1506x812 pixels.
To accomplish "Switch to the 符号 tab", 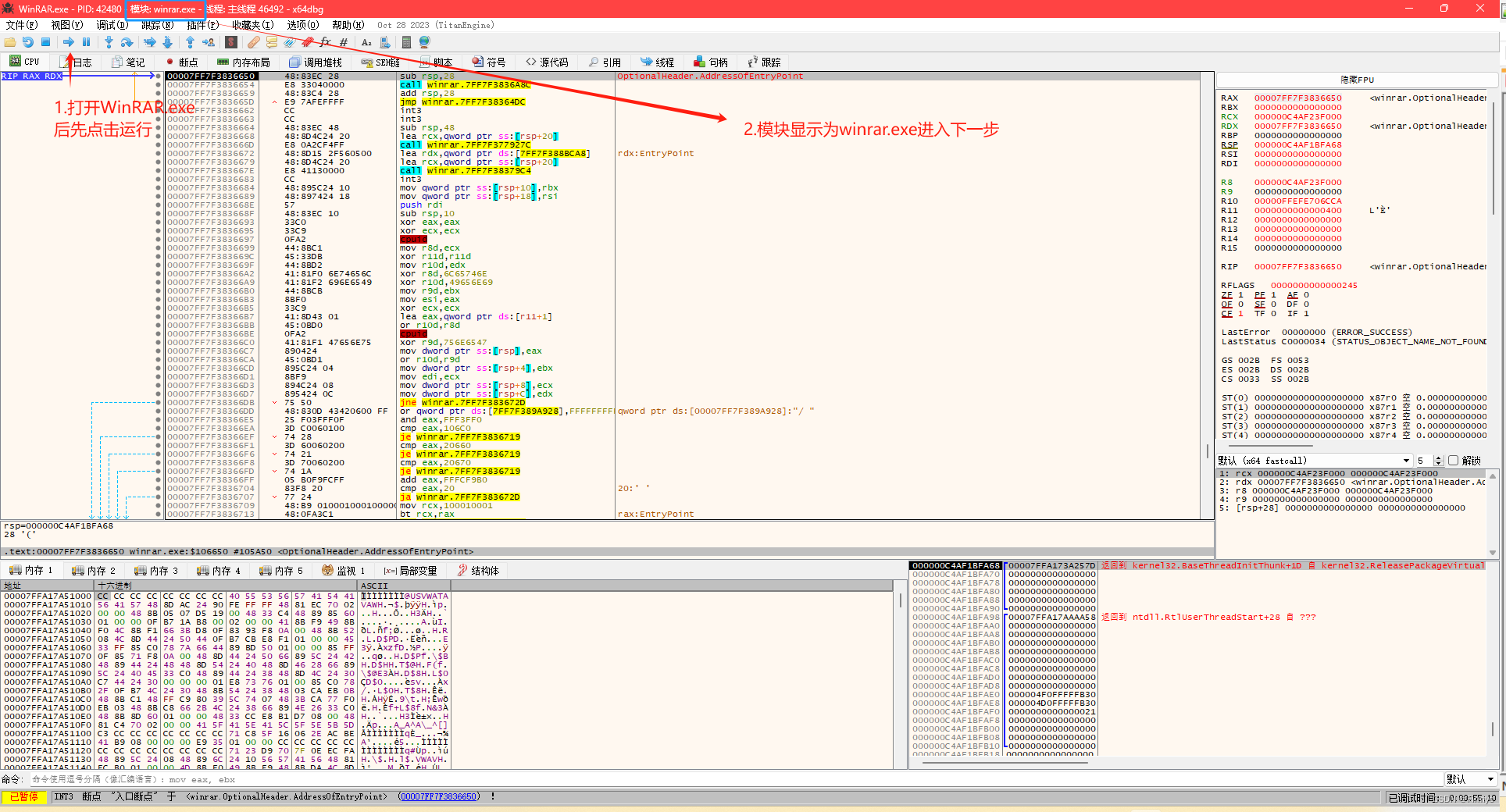I will tap(489, 62).
